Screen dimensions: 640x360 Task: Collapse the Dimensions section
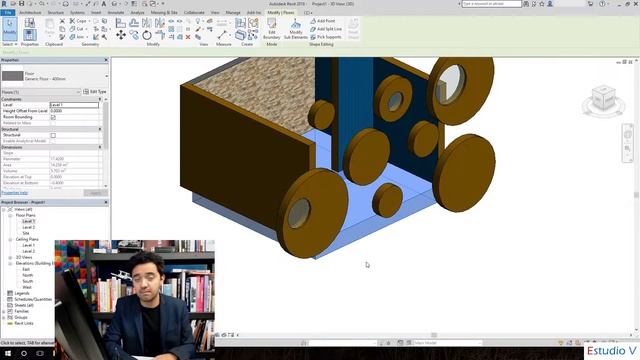click(100, 147)
